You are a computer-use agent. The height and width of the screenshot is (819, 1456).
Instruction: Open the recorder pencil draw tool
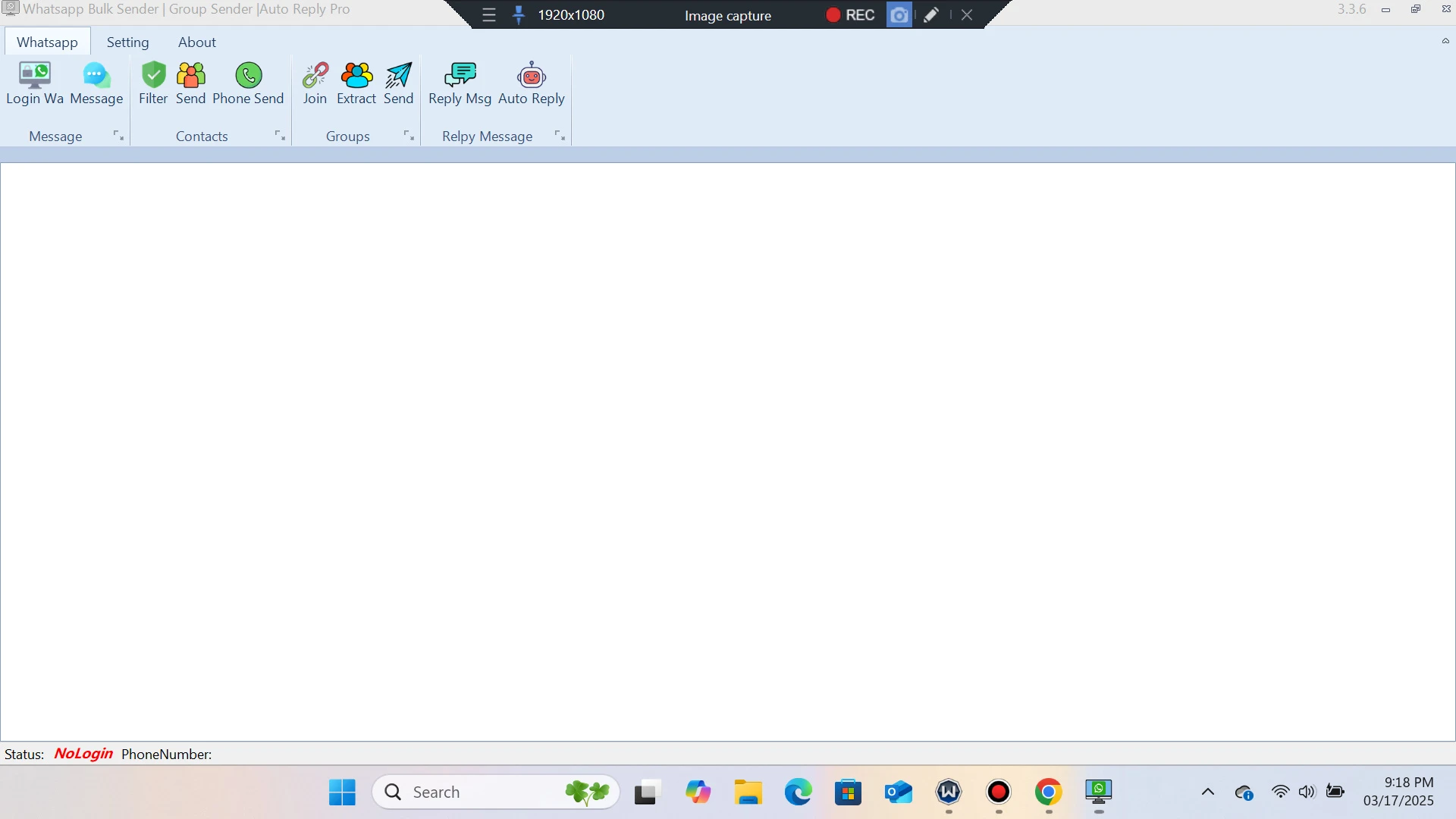click(931, 15)
